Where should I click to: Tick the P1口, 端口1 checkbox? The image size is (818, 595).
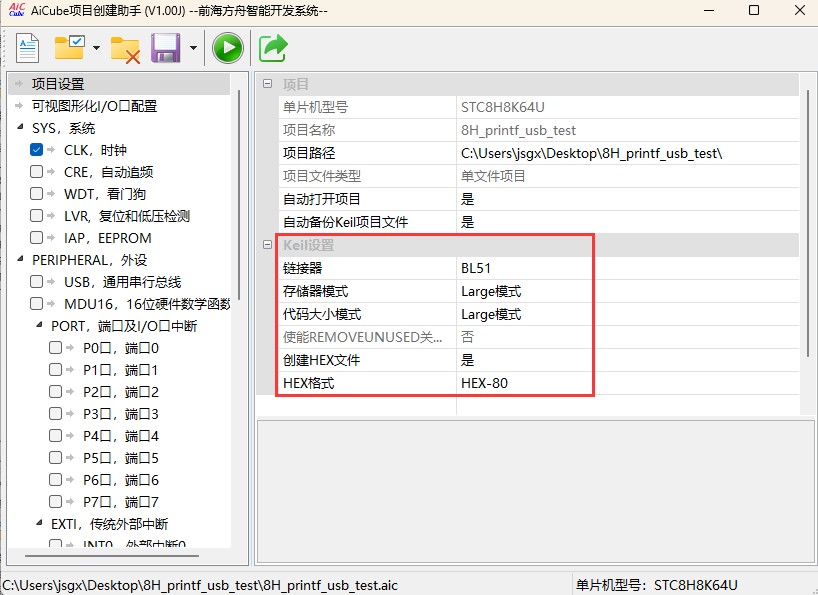pyautogui.click(x=55, y=369)
